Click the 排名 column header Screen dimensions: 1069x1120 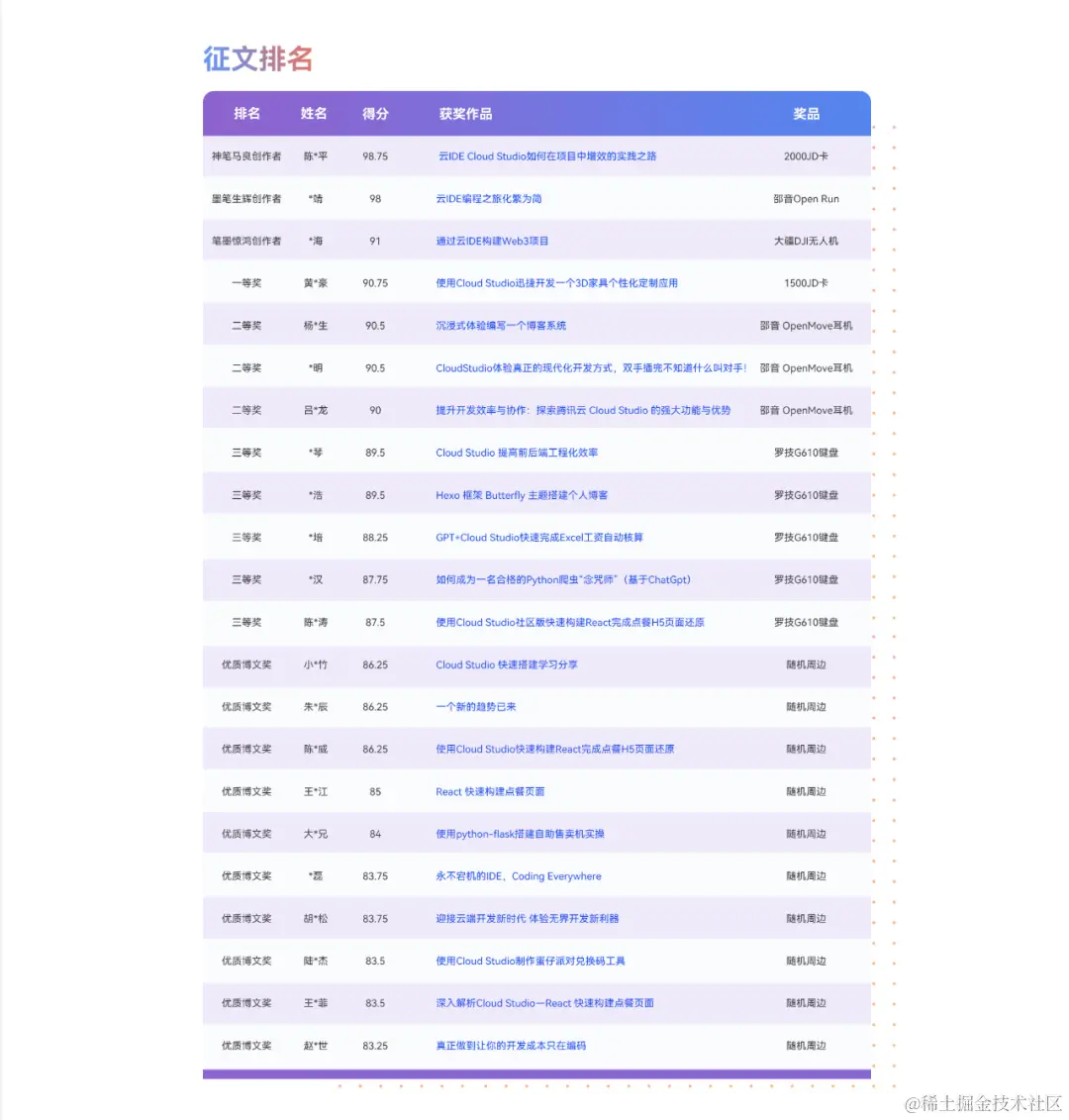(246, 114)
